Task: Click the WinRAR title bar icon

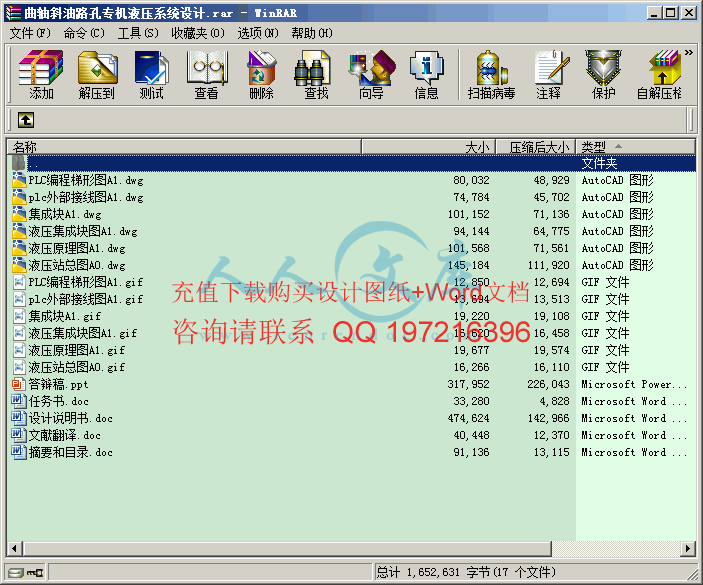Action: (13, 13)
